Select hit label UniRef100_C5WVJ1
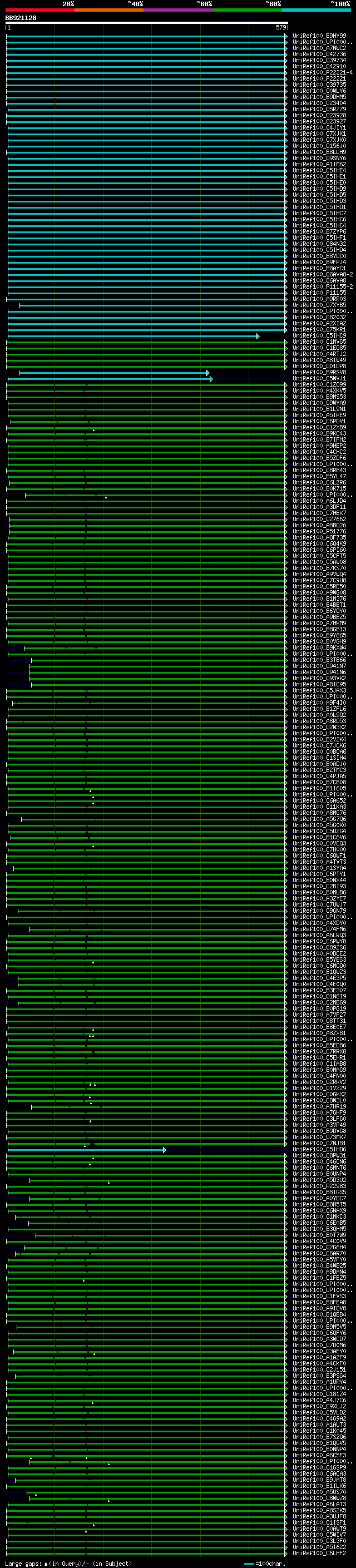This screenshot has width=356, height=1568. click(319, 379)
